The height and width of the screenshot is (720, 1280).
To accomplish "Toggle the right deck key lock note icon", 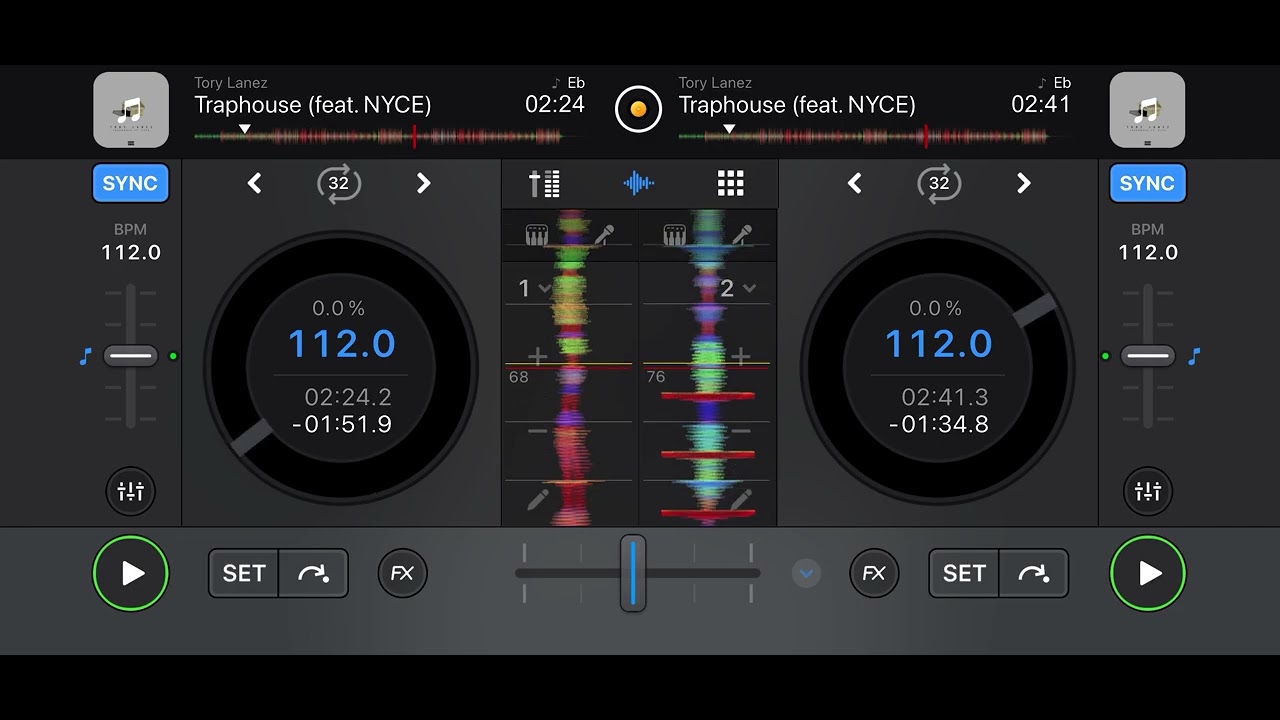I will (1194, 356).
